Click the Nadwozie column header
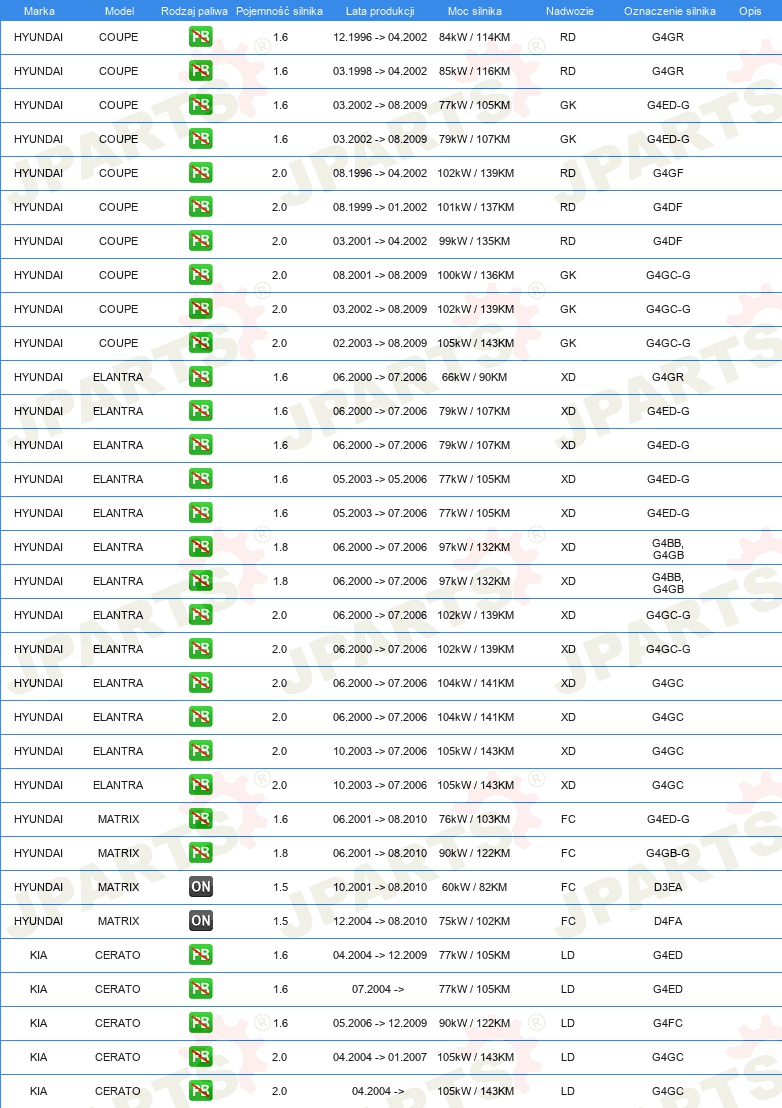The width and height of the screenshot is (782, 1108). [569, 11]
